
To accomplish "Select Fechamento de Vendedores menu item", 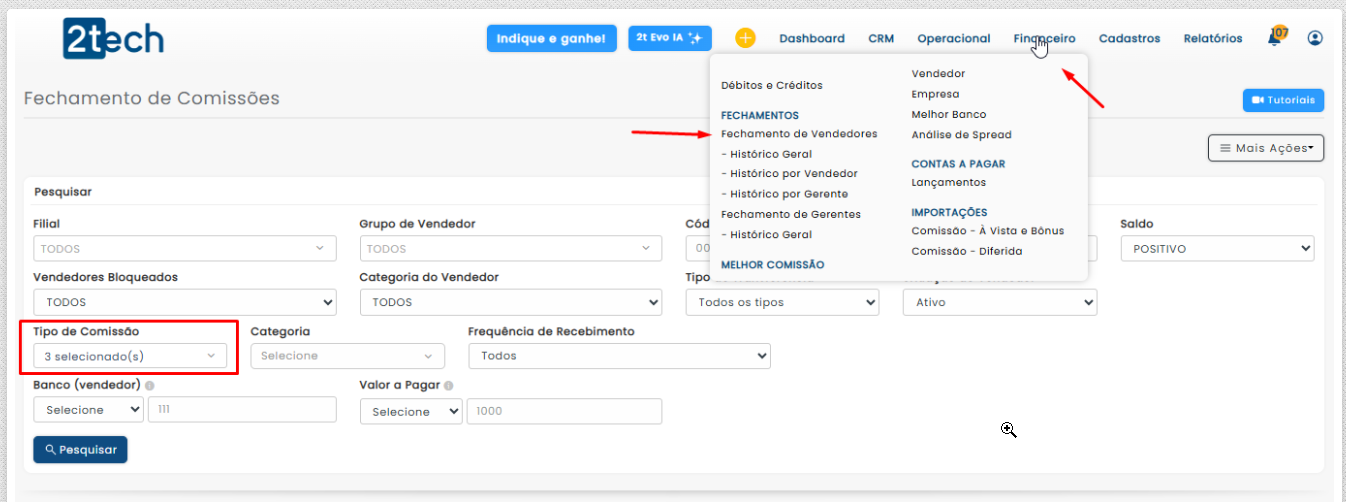I will pyautogui.click(x=799, y=134).
